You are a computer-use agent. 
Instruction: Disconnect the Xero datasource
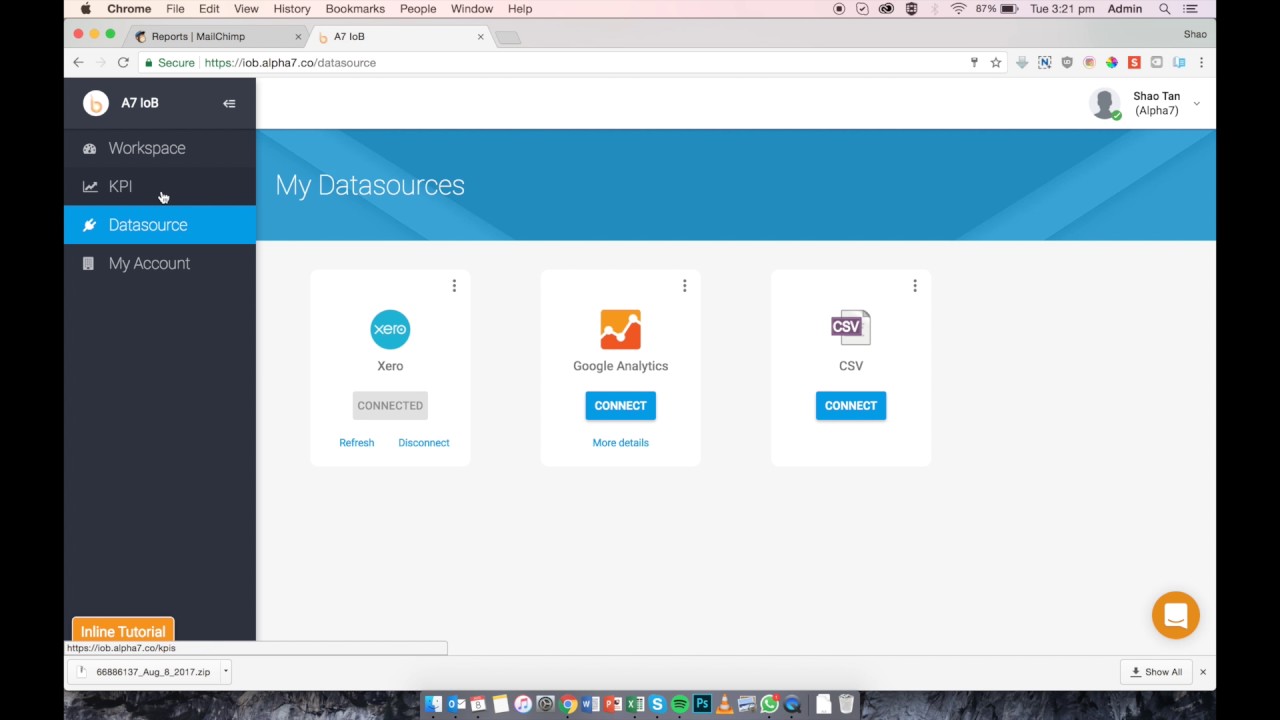pos(424,442)
